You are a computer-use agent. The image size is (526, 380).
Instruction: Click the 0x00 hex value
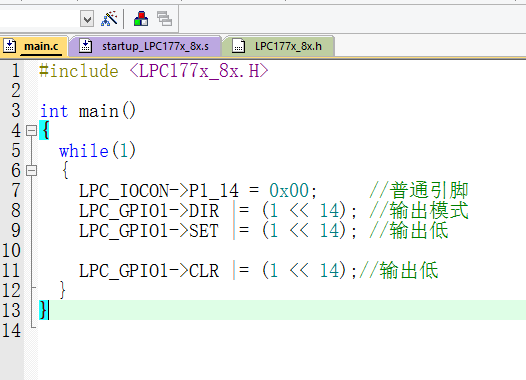click(x=289, y=191)
